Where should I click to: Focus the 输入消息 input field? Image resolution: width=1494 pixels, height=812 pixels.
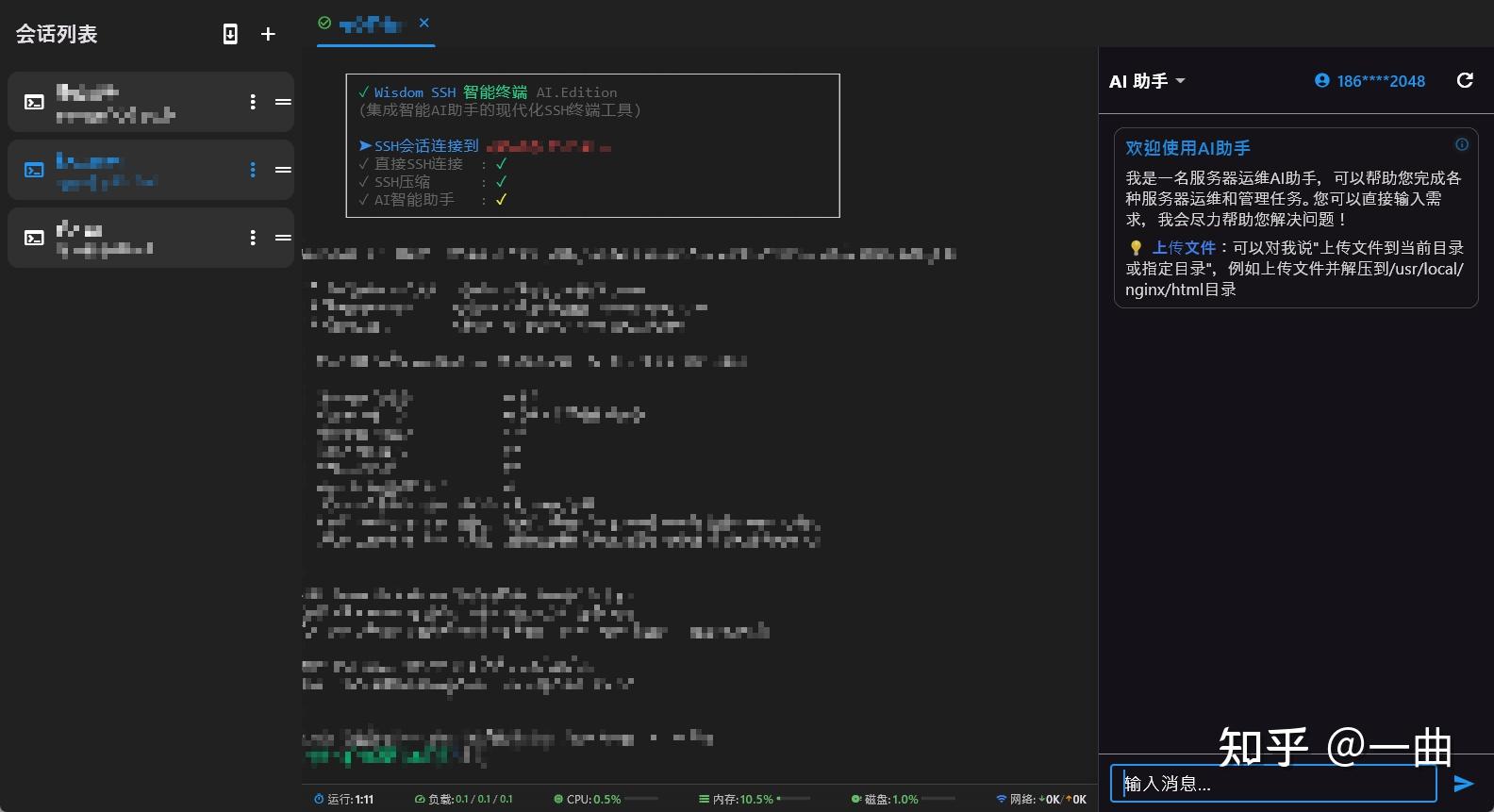tap(1273, 784)
